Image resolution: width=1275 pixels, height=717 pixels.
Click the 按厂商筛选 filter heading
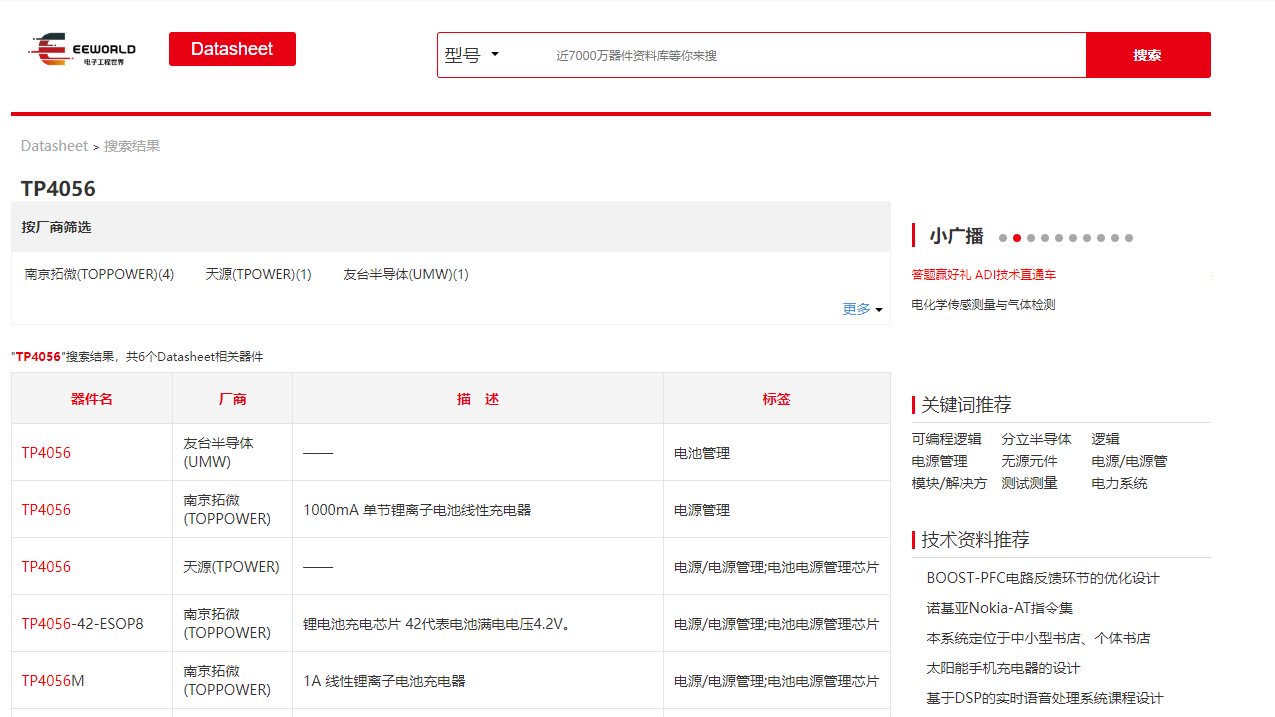pos(56,227)
